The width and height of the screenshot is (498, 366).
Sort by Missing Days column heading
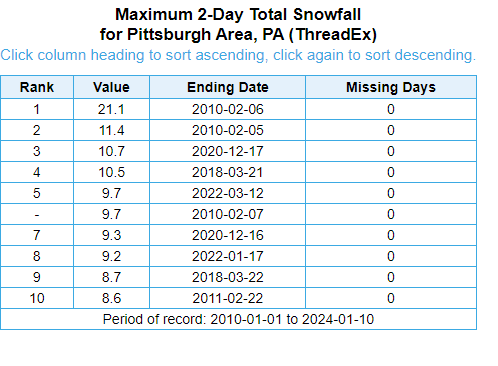(391, 87)
